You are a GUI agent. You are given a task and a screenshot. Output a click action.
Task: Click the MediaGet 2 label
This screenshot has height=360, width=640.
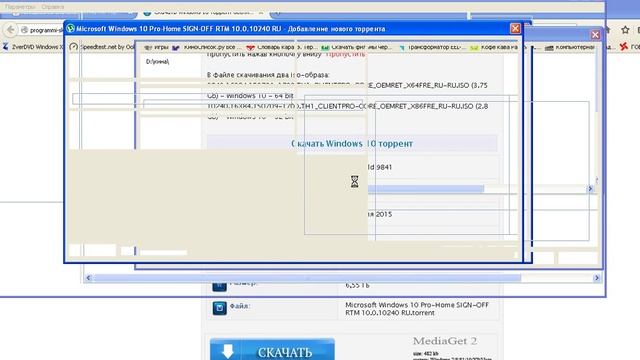pyautogui.click(x=445, y=341)
